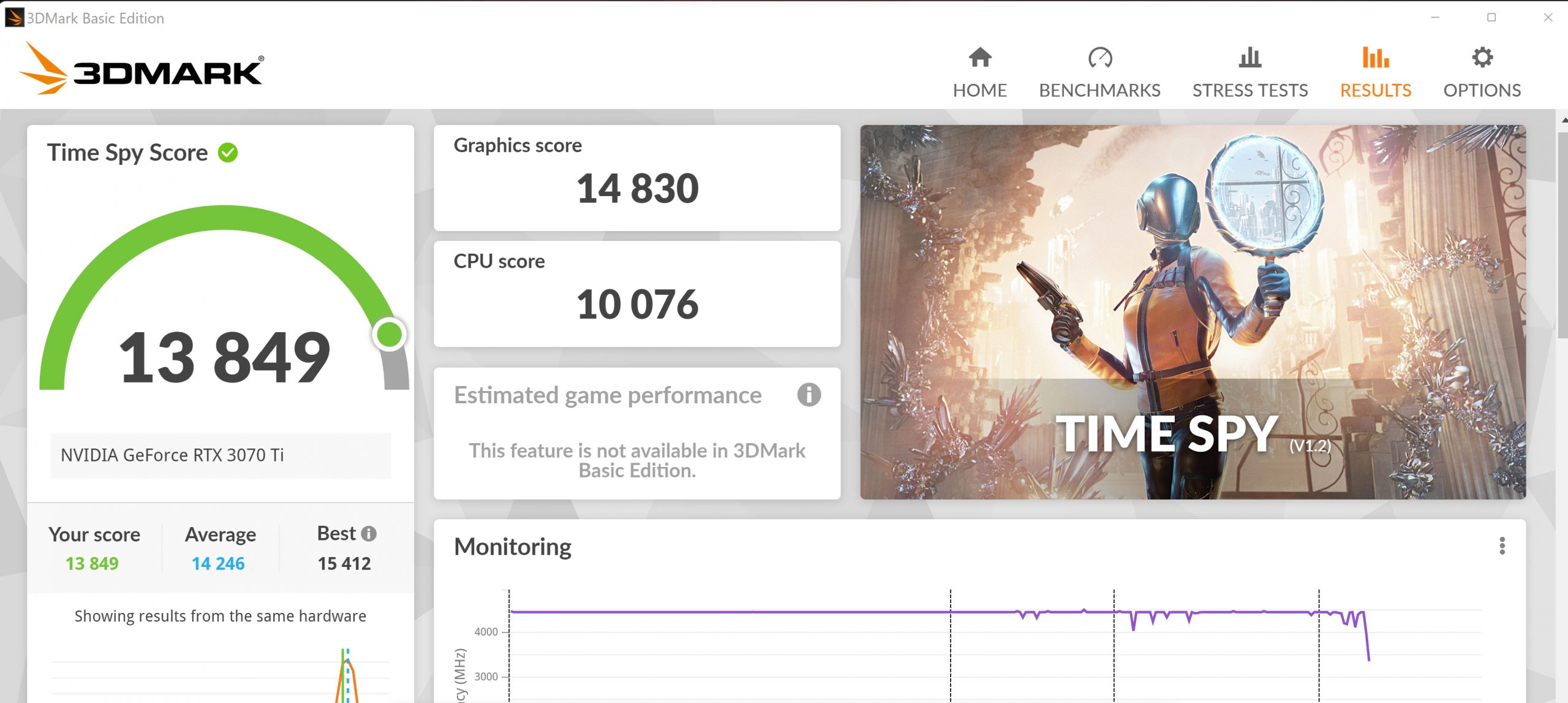Click the CPU score label
This screenshot has height=703, width=1568.
[x=499, y=262]
